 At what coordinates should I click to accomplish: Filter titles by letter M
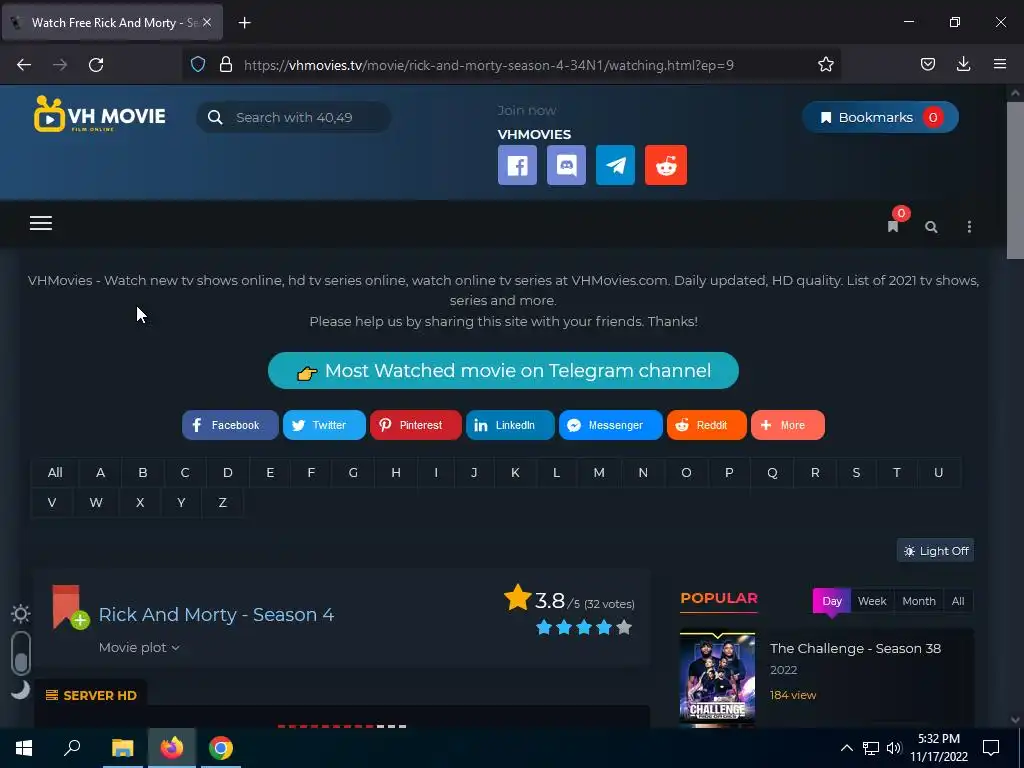pyautogui.click(x=599, y=472)
